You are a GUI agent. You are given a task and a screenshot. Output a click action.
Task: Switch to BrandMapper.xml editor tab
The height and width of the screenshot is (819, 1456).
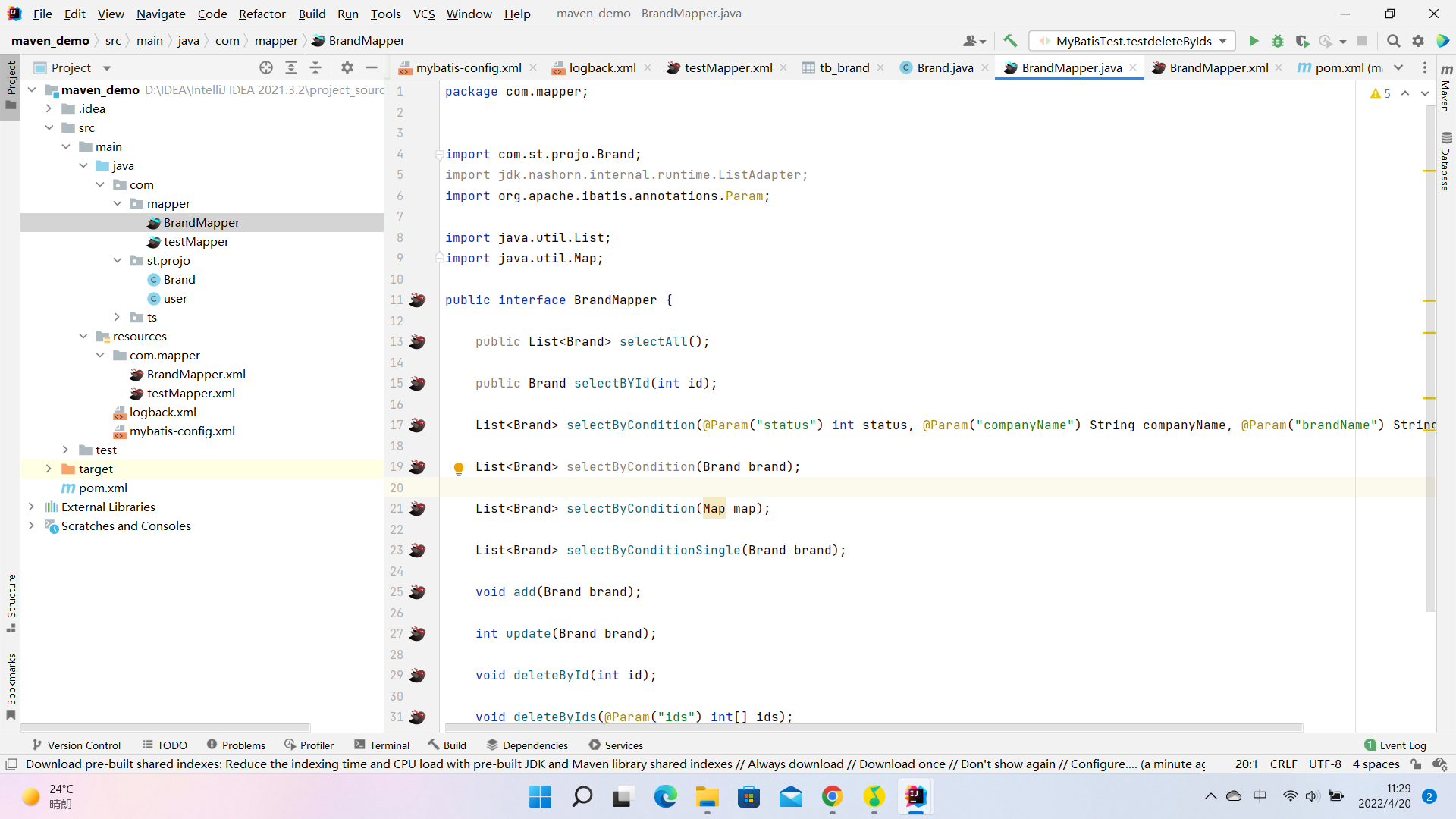1218,67
